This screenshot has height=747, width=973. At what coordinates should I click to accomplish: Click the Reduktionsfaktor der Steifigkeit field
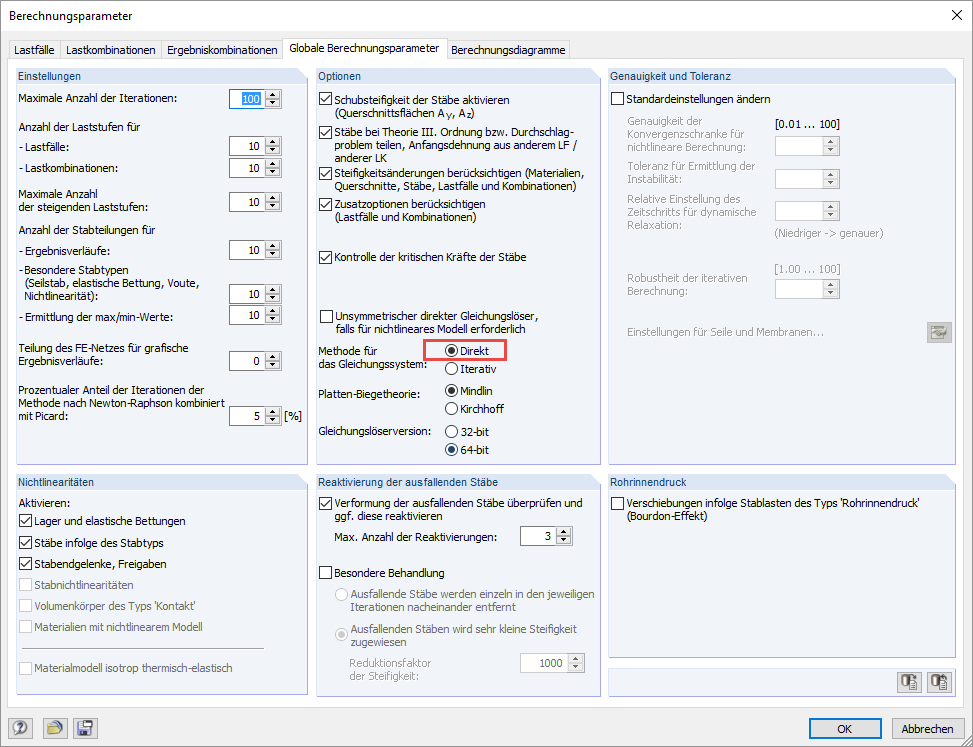tap(544, 663)
